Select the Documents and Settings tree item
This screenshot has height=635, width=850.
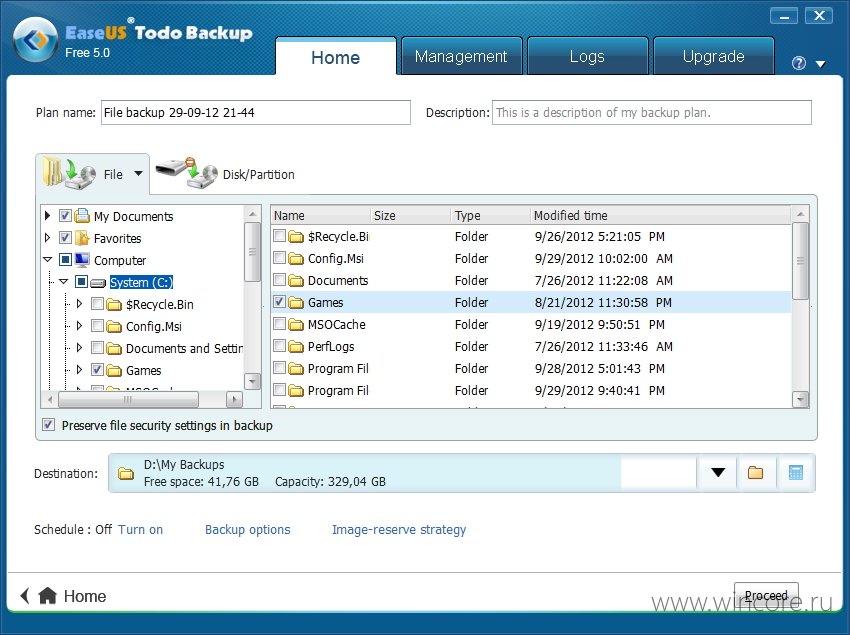184,348
